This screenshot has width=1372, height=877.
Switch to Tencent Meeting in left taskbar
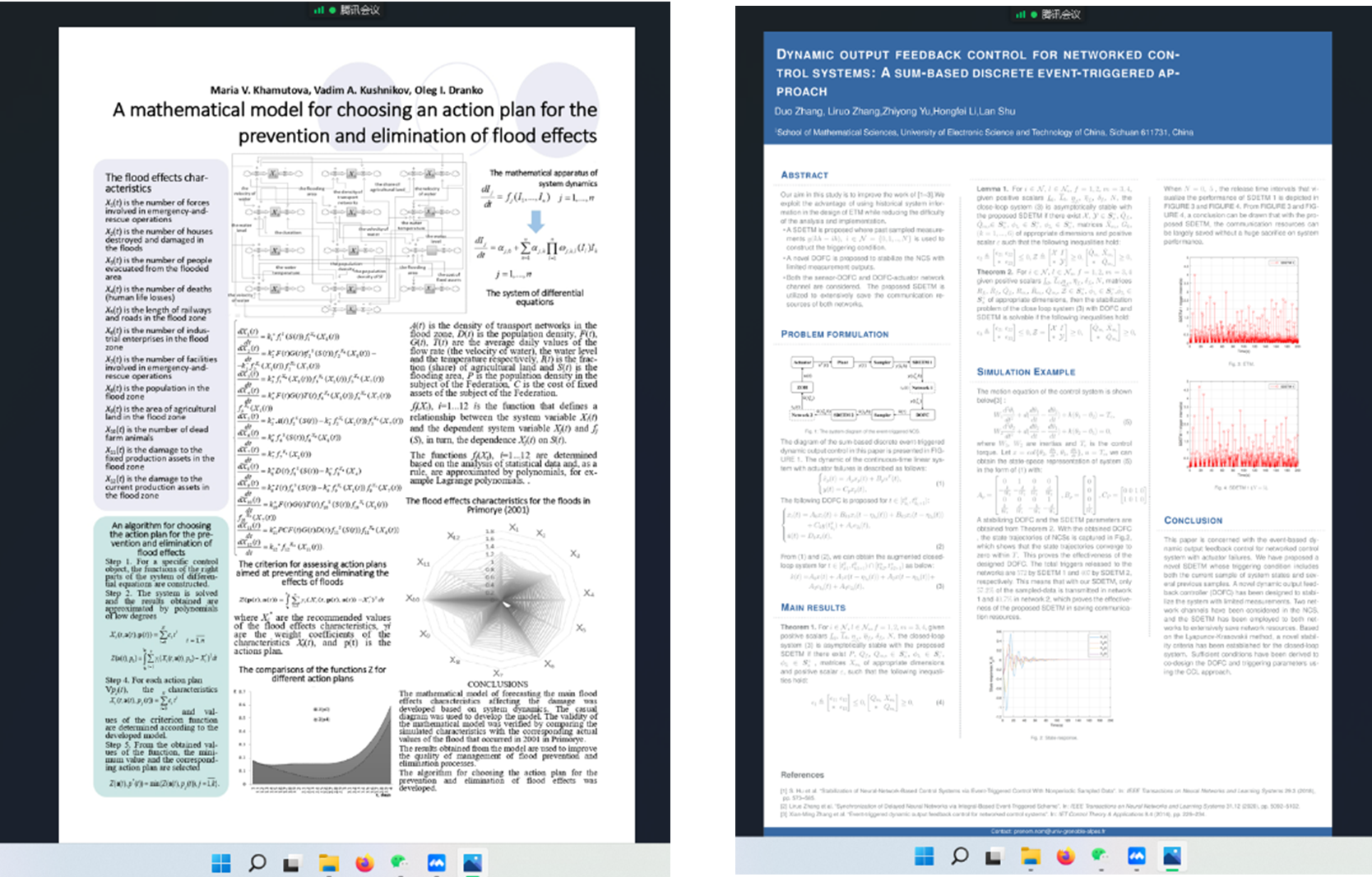(436, 863)
